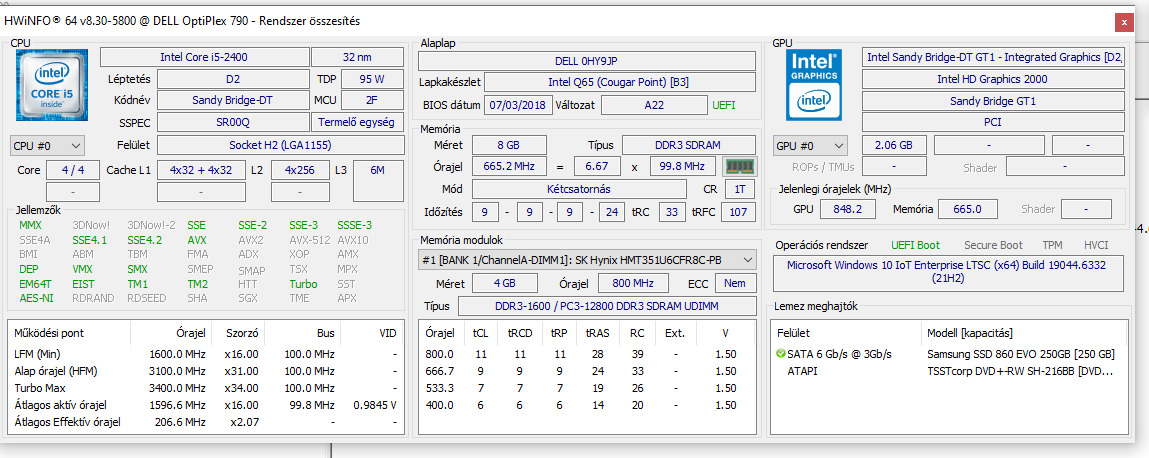The width and height of the screenshot is (1149, 458).
Task: Expand memory module BANK 1 dropdown
Action: [x=588, y=259]
